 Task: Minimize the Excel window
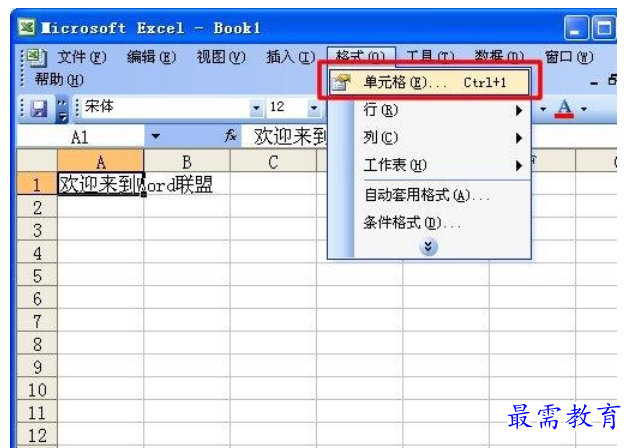pos(576,28)
